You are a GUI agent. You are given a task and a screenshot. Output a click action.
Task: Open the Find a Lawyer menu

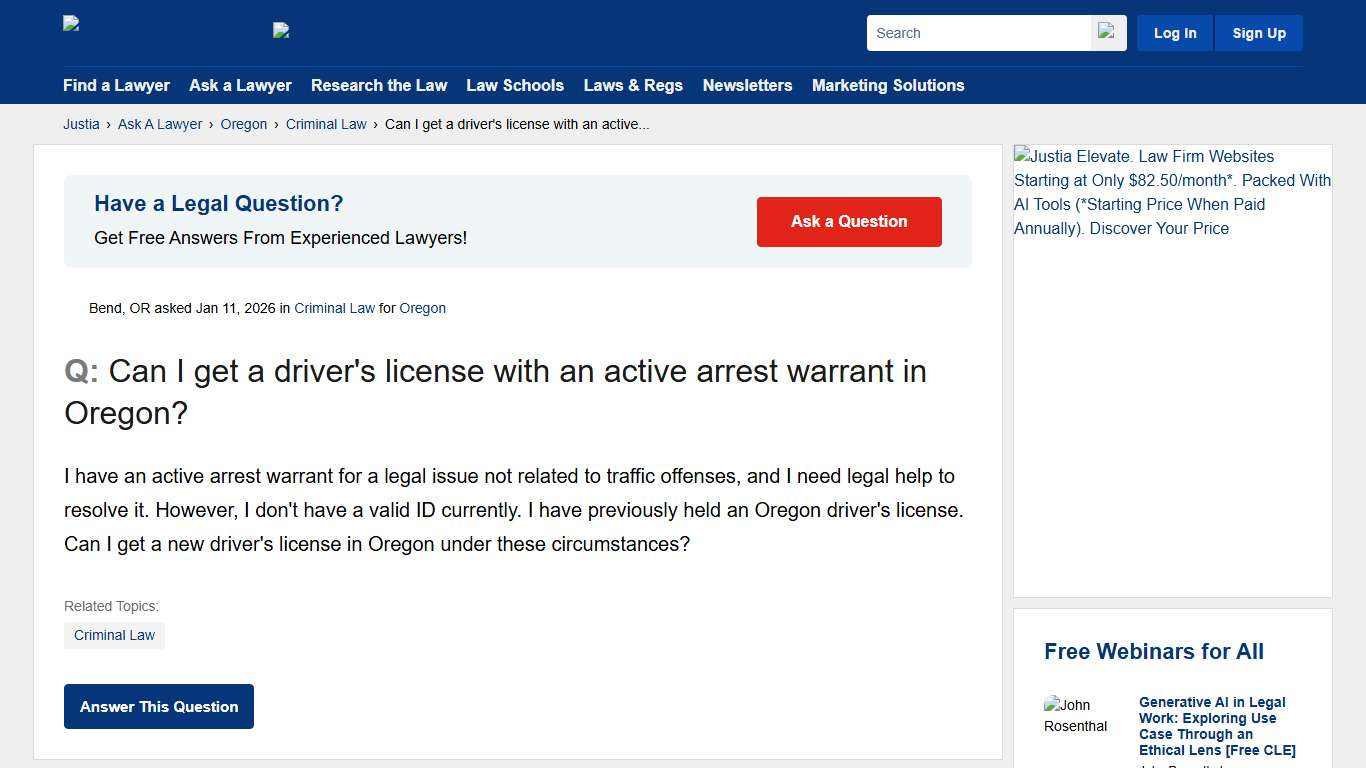(116, 86)
